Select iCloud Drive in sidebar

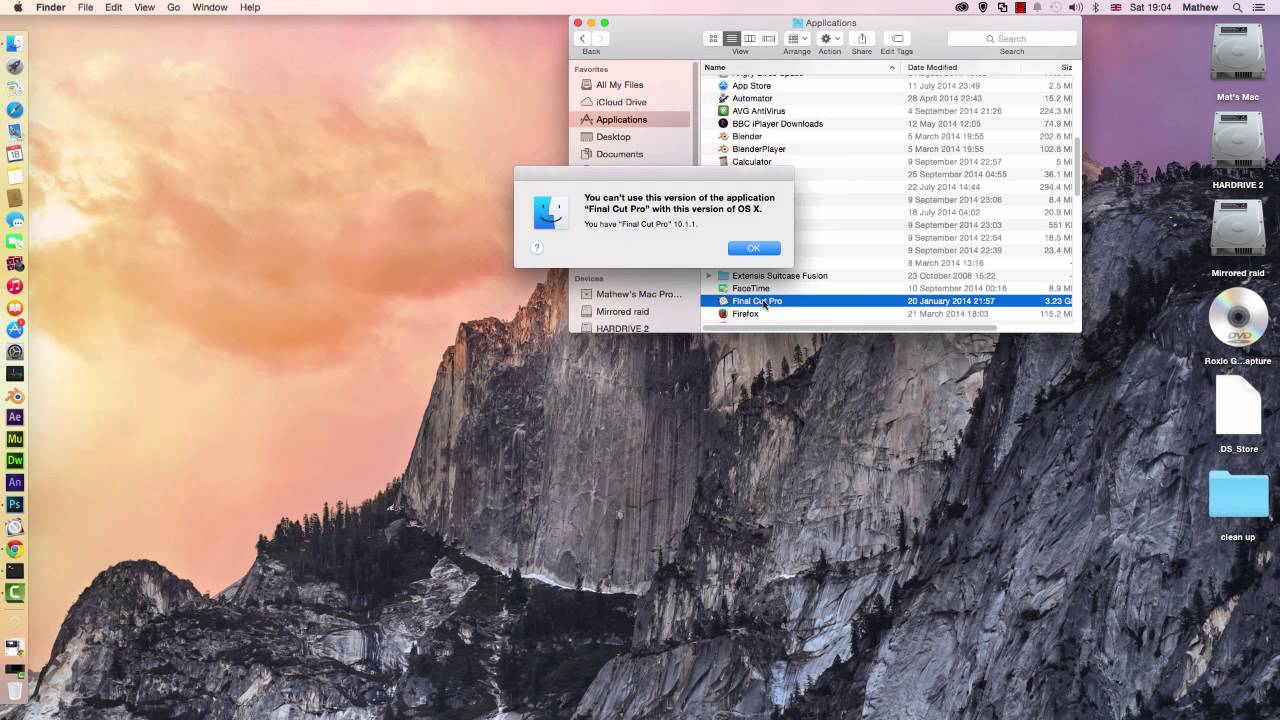(x=621, y=102)
